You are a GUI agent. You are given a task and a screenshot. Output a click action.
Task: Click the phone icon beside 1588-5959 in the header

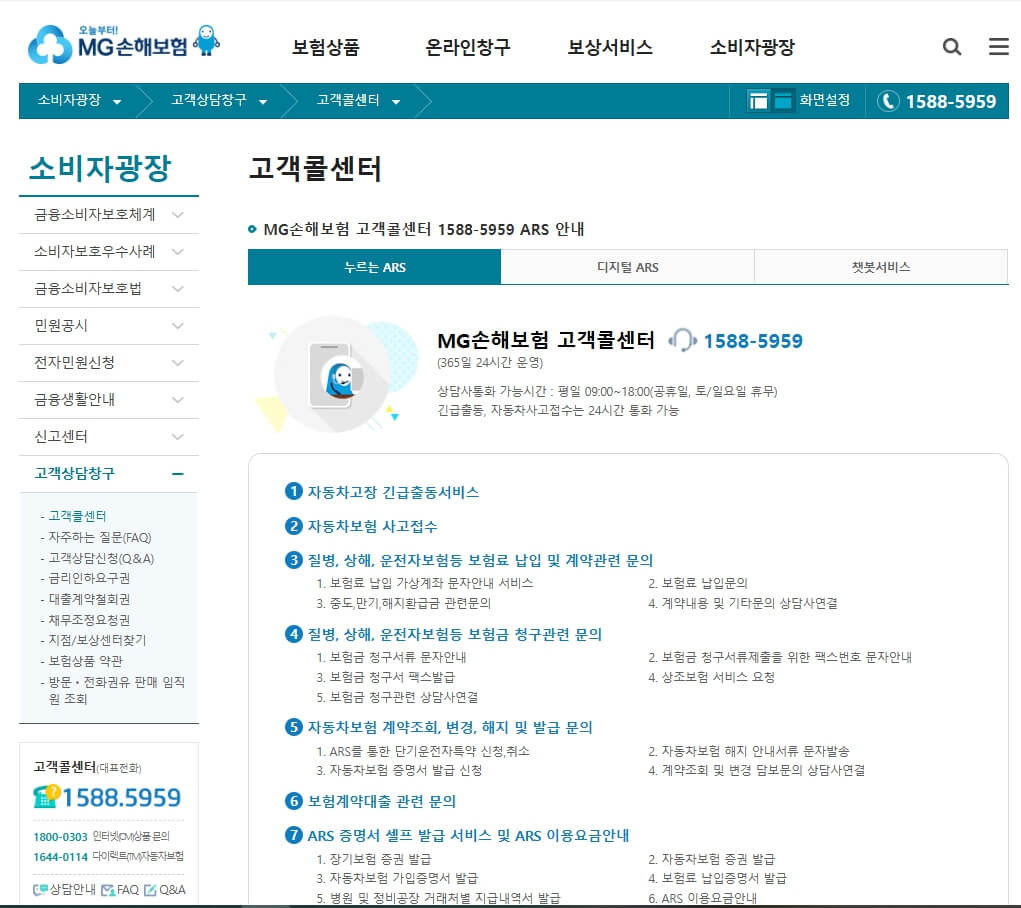(888, 101)
